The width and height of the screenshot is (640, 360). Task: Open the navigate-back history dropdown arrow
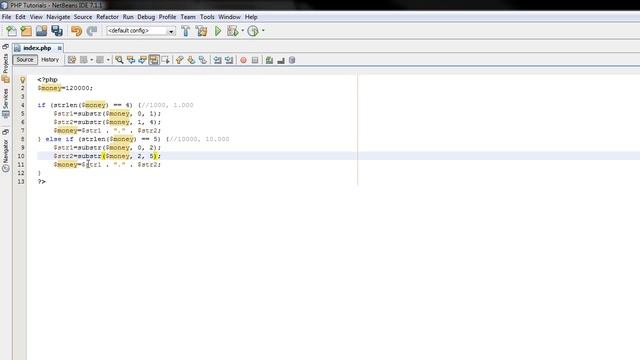point(91,60)
